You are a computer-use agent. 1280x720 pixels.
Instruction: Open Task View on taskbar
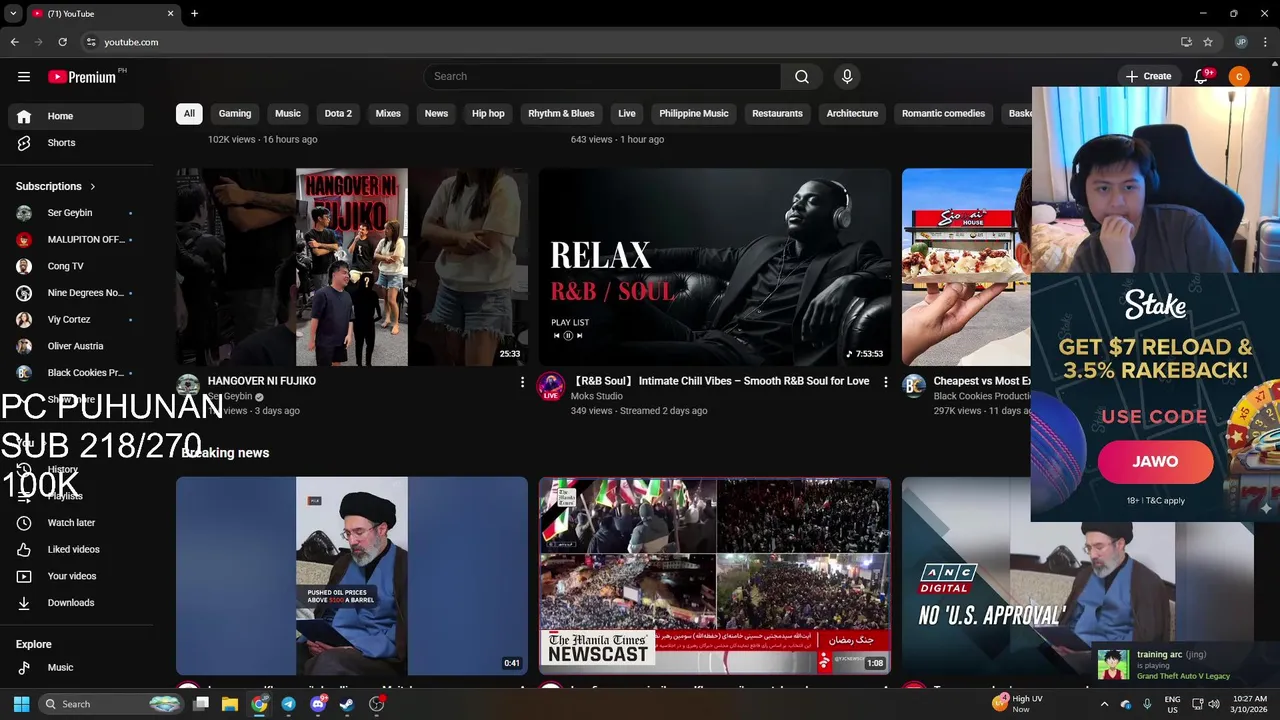200,704
